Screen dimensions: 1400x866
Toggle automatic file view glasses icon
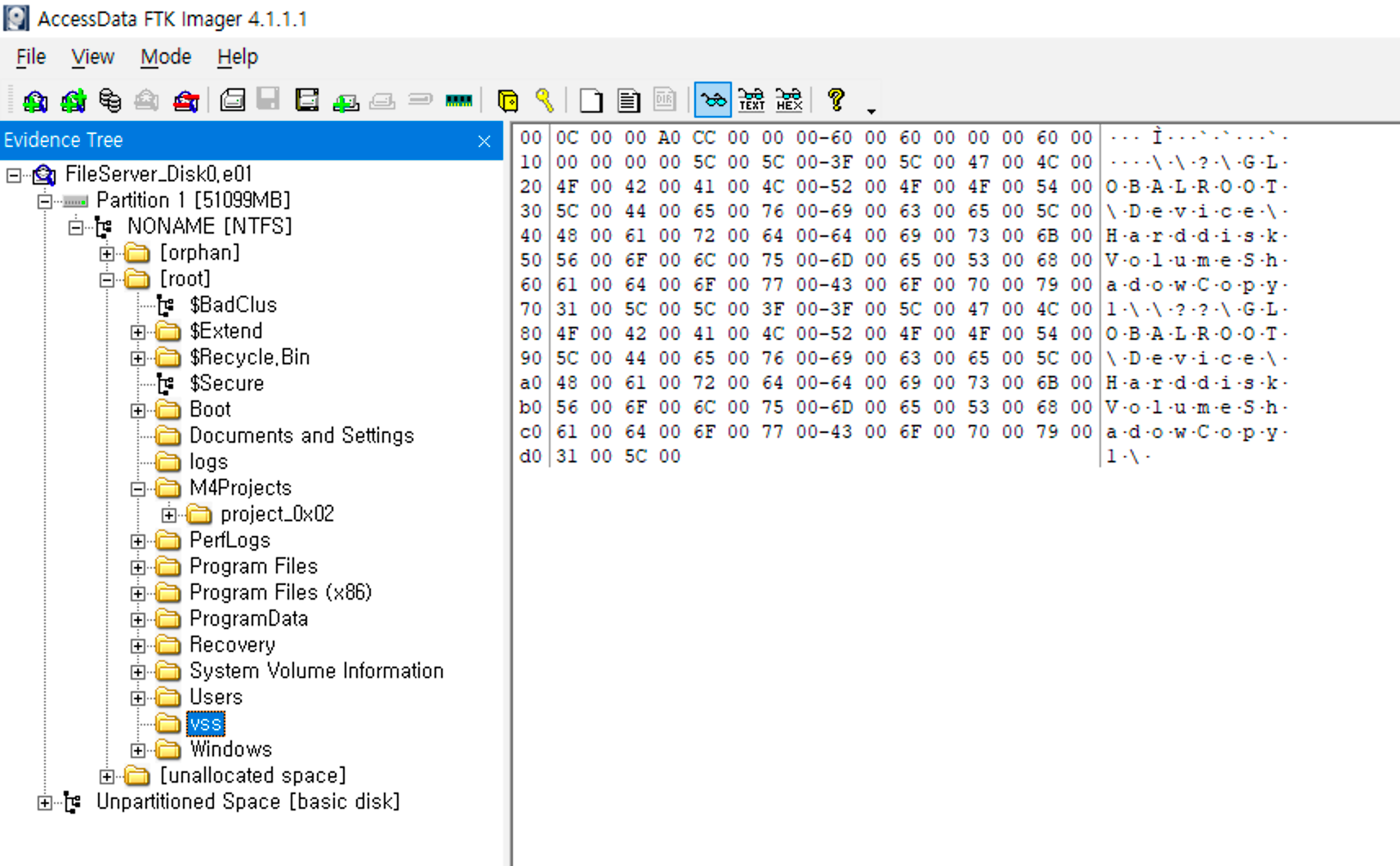tap(713, 100)
